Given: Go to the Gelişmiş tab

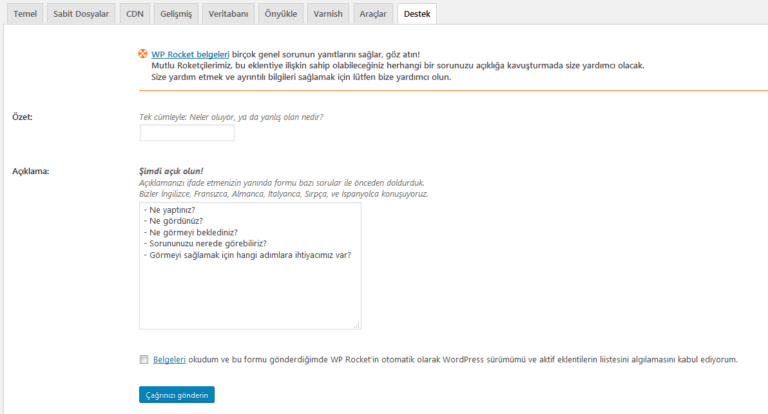Looking at the screenshot, I should 176,14.
